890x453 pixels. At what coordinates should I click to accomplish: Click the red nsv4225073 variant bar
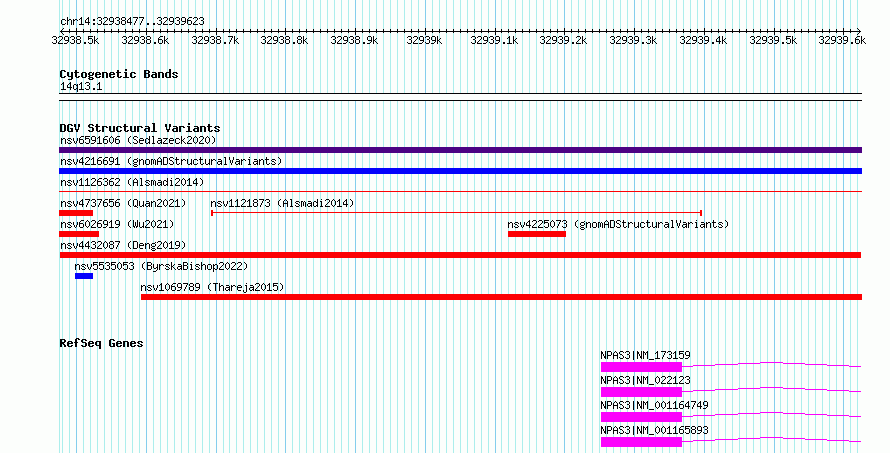[537, 234]
